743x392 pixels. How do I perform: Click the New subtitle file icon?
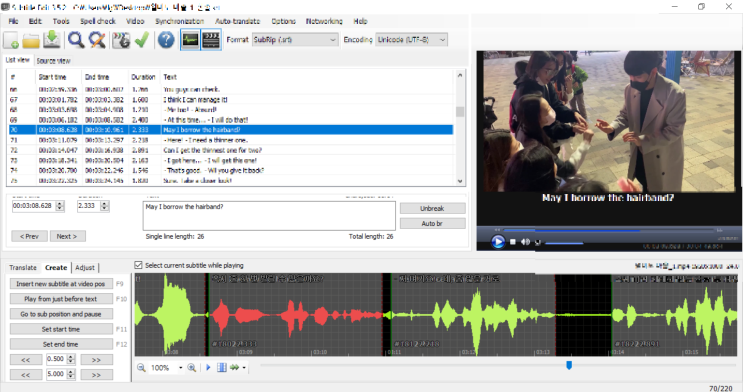(x=11, y=40)
